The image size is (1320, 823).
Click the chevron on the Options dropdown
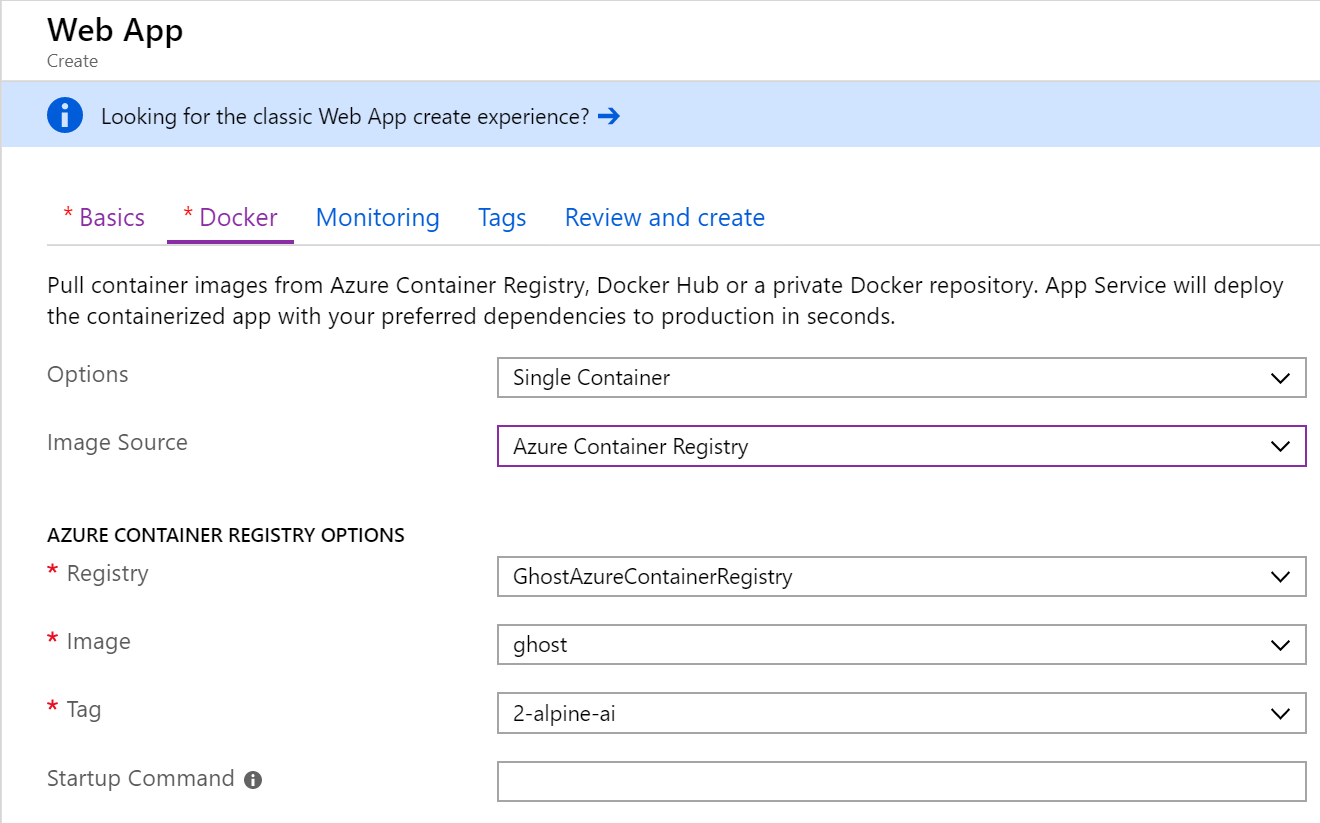pos(1280,378)
